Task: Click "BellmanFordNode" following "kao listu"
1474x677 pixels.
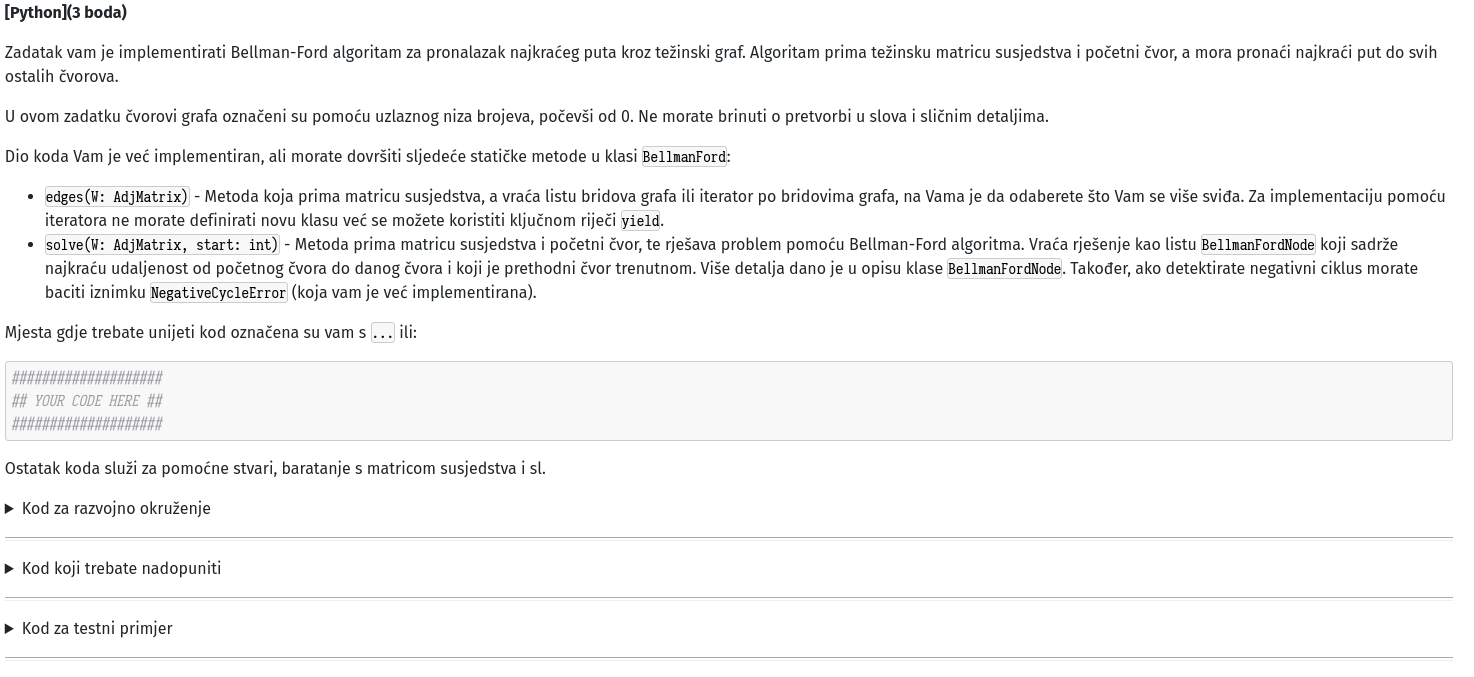Action: pyautogui.click(x=1258, y=245)
